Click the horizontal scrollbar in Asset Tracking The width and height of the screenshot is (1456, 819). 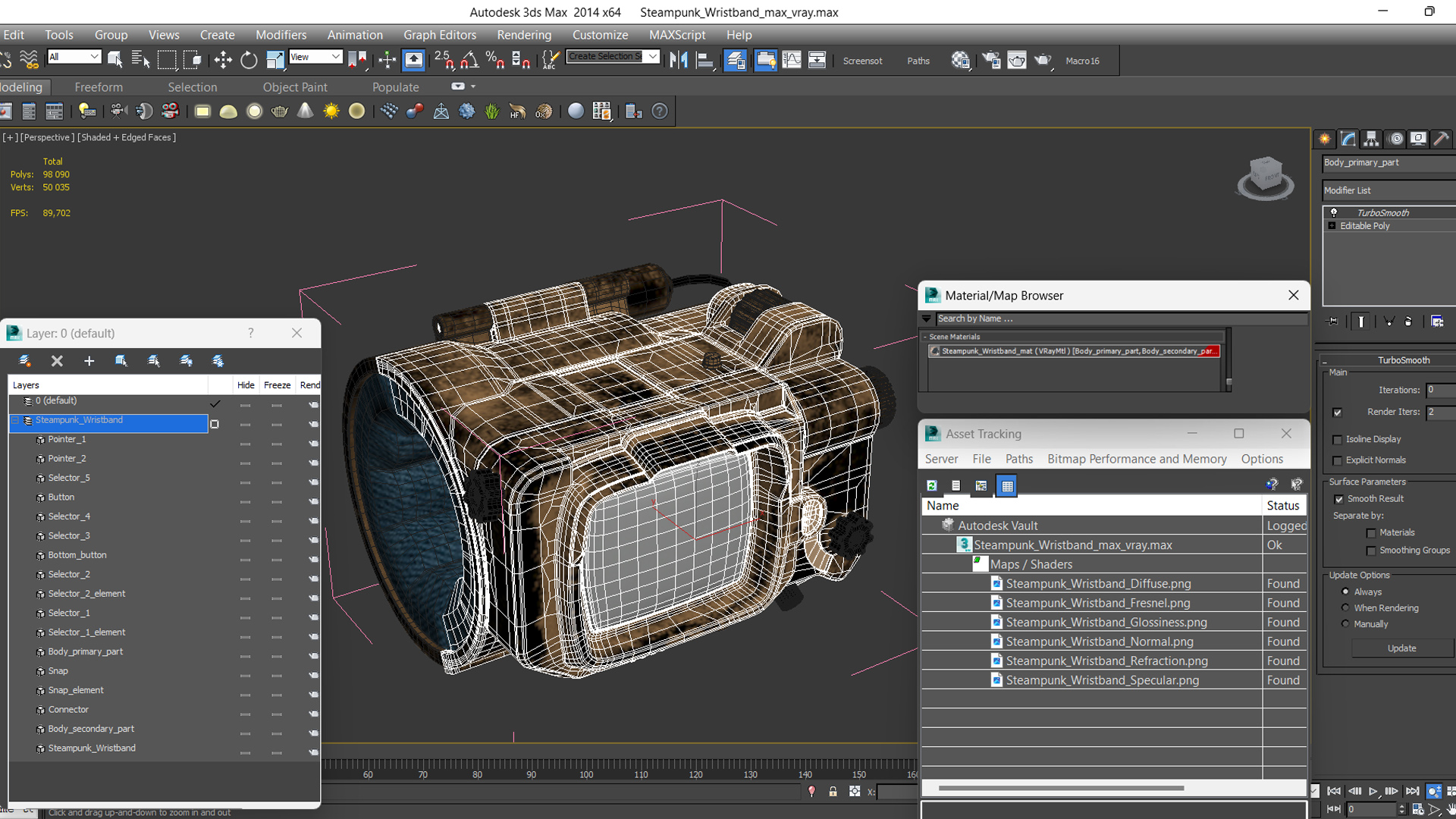(x=1061, y=789)
